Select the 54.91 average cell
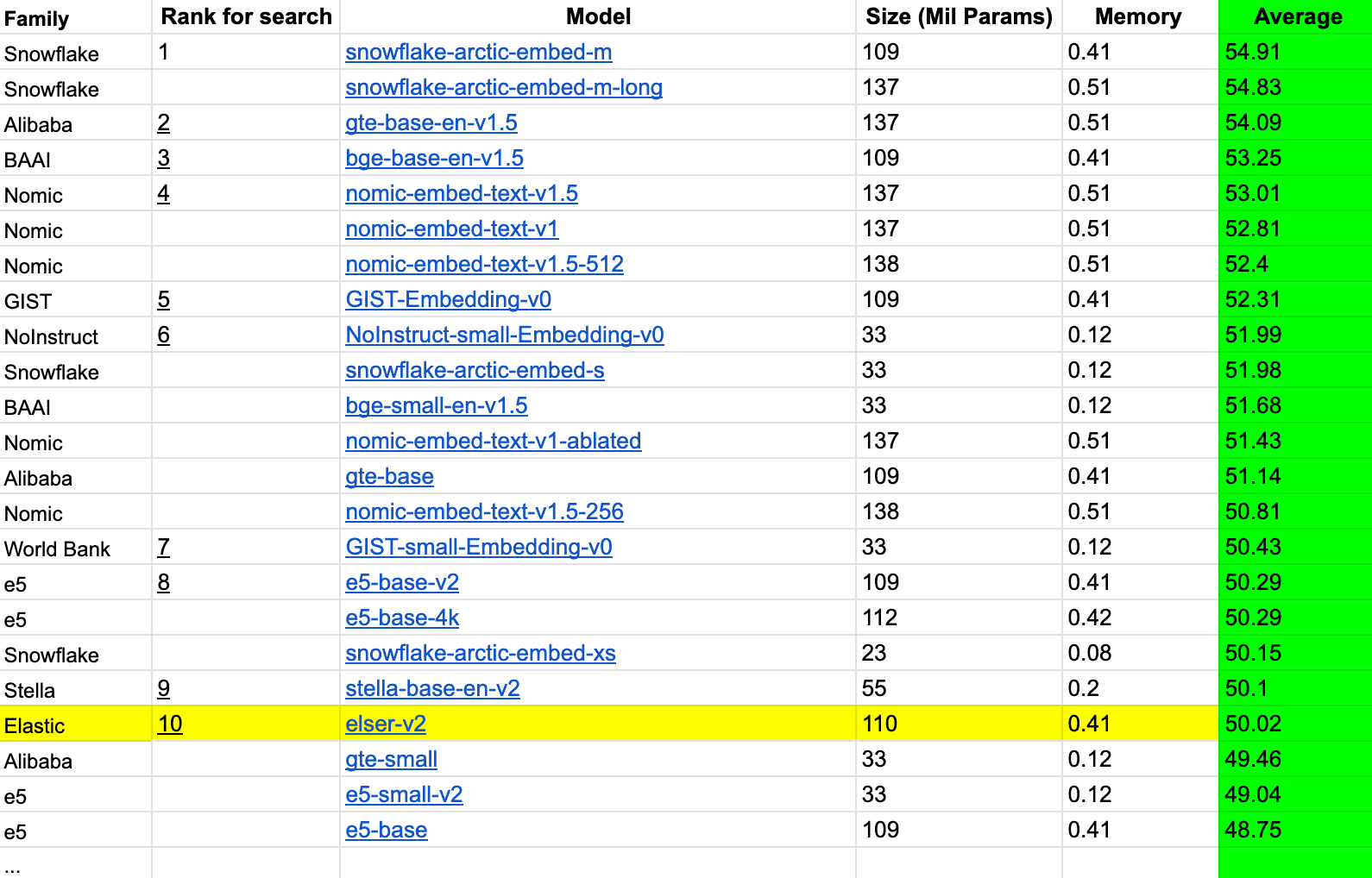This screenshot has height=878, width=1372. pyautogui.click(x=1295, y=53)
